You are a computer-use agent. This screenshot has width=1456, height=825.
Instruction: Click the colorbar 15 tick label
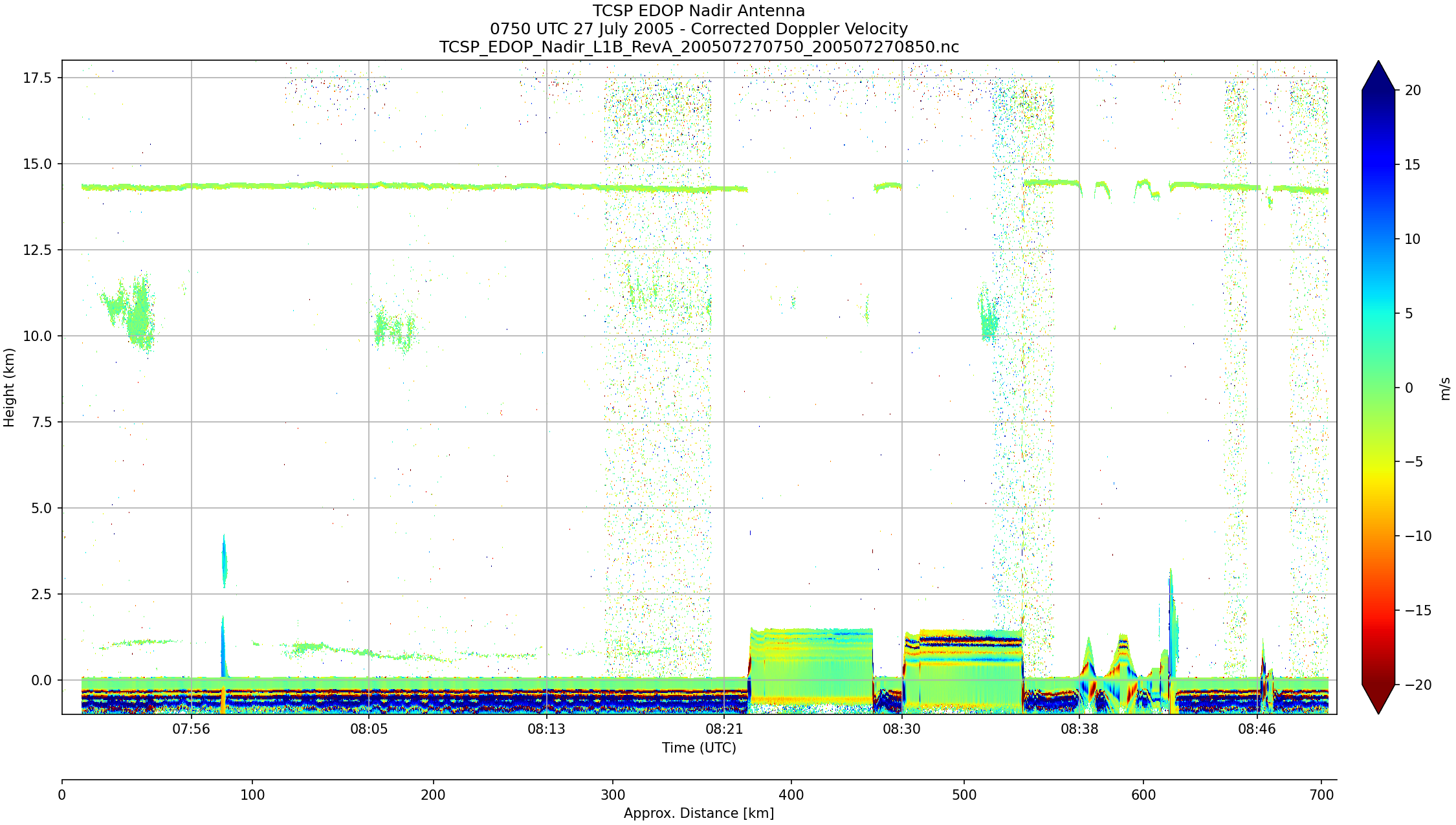click(1413, 164)
